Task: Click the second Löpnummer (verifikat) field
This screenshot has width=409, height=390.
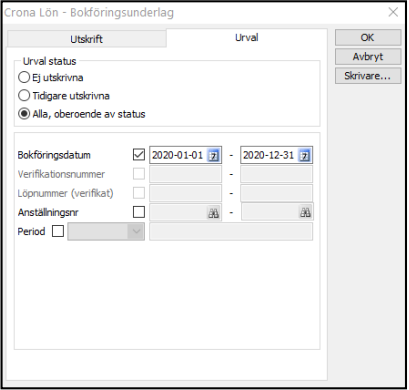Action: [277, 193]
